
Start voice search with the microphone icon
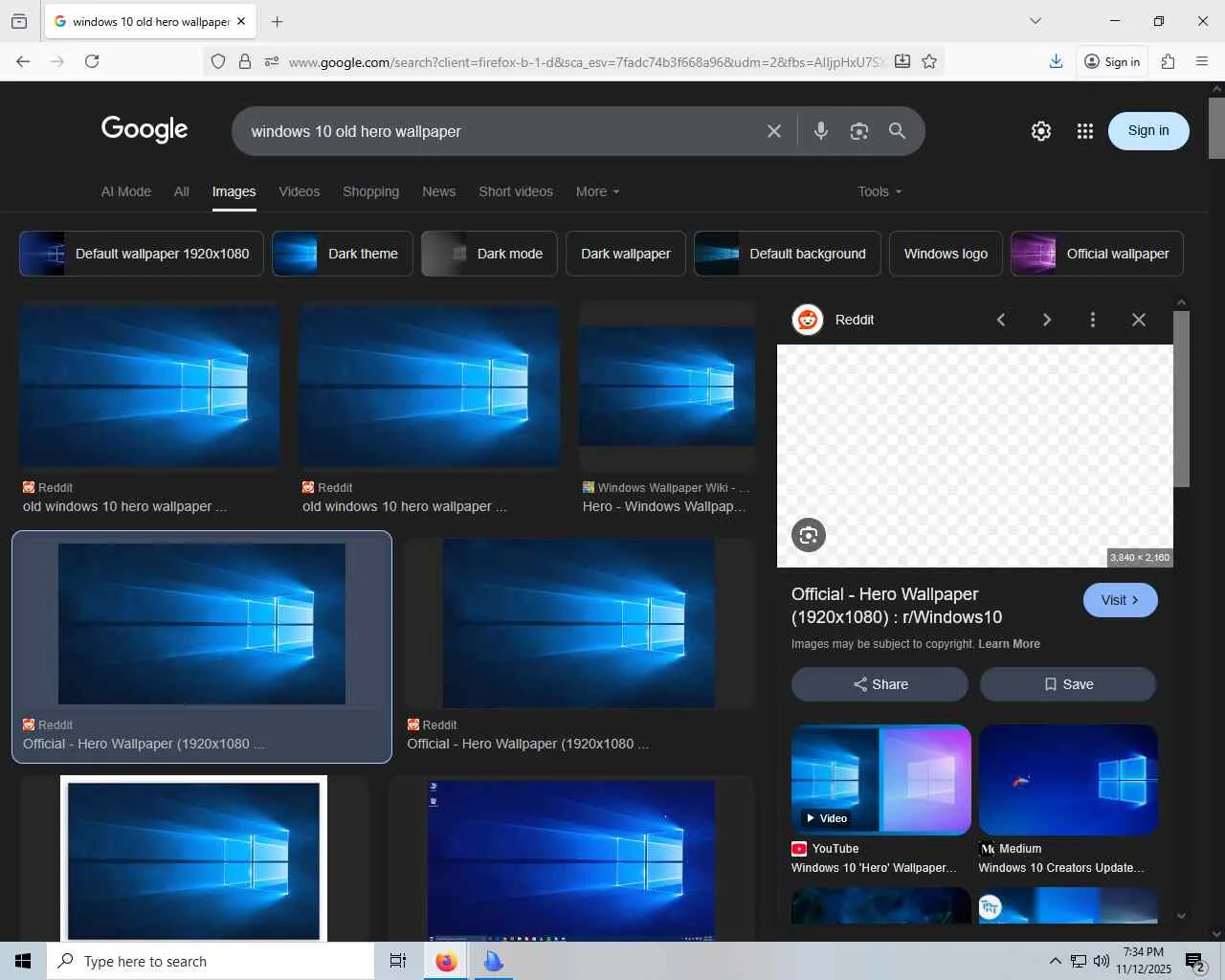point(820,131)
